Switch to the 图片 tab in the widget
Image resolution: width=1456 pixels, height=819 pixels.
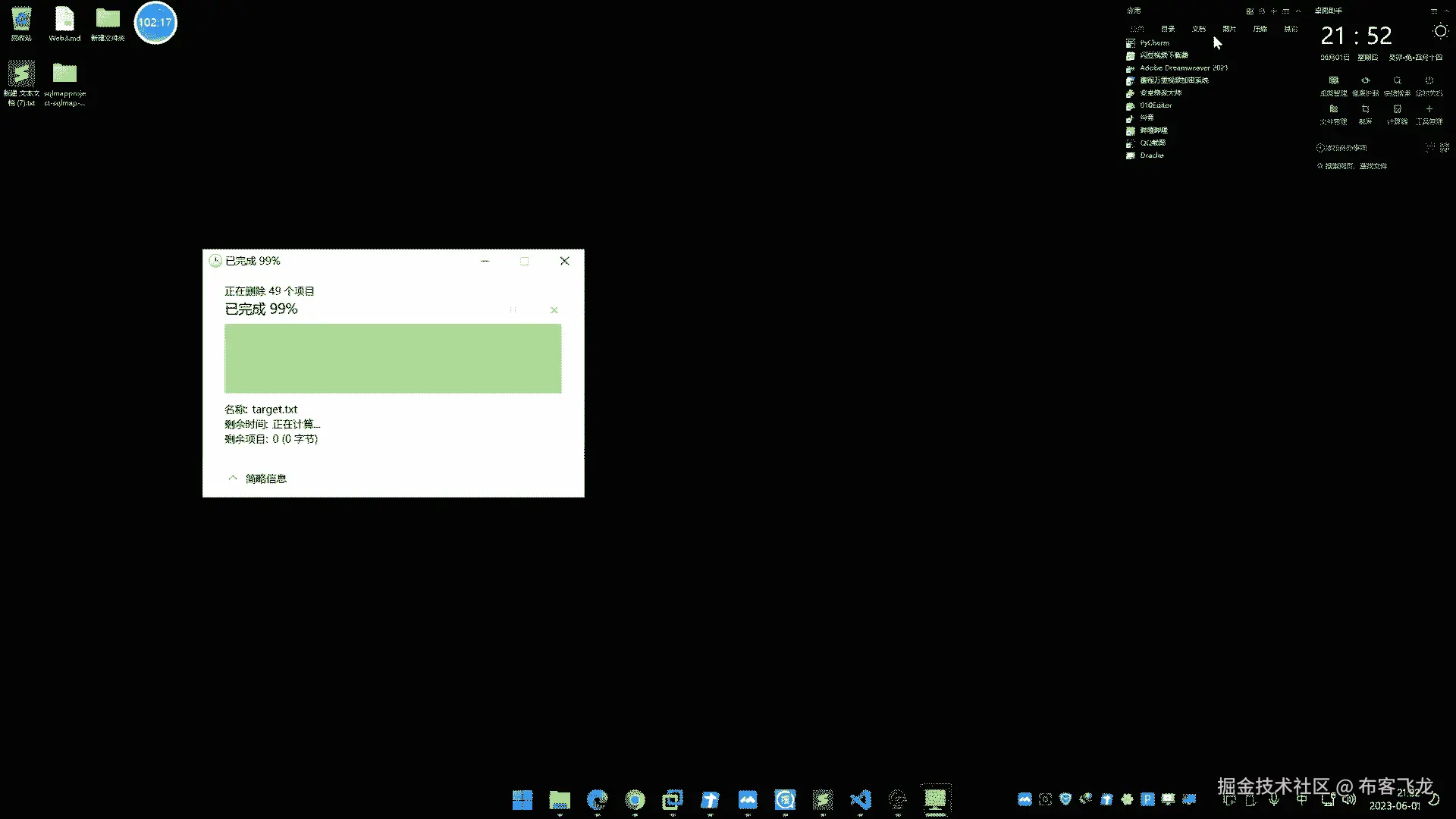click(1229, 29)
